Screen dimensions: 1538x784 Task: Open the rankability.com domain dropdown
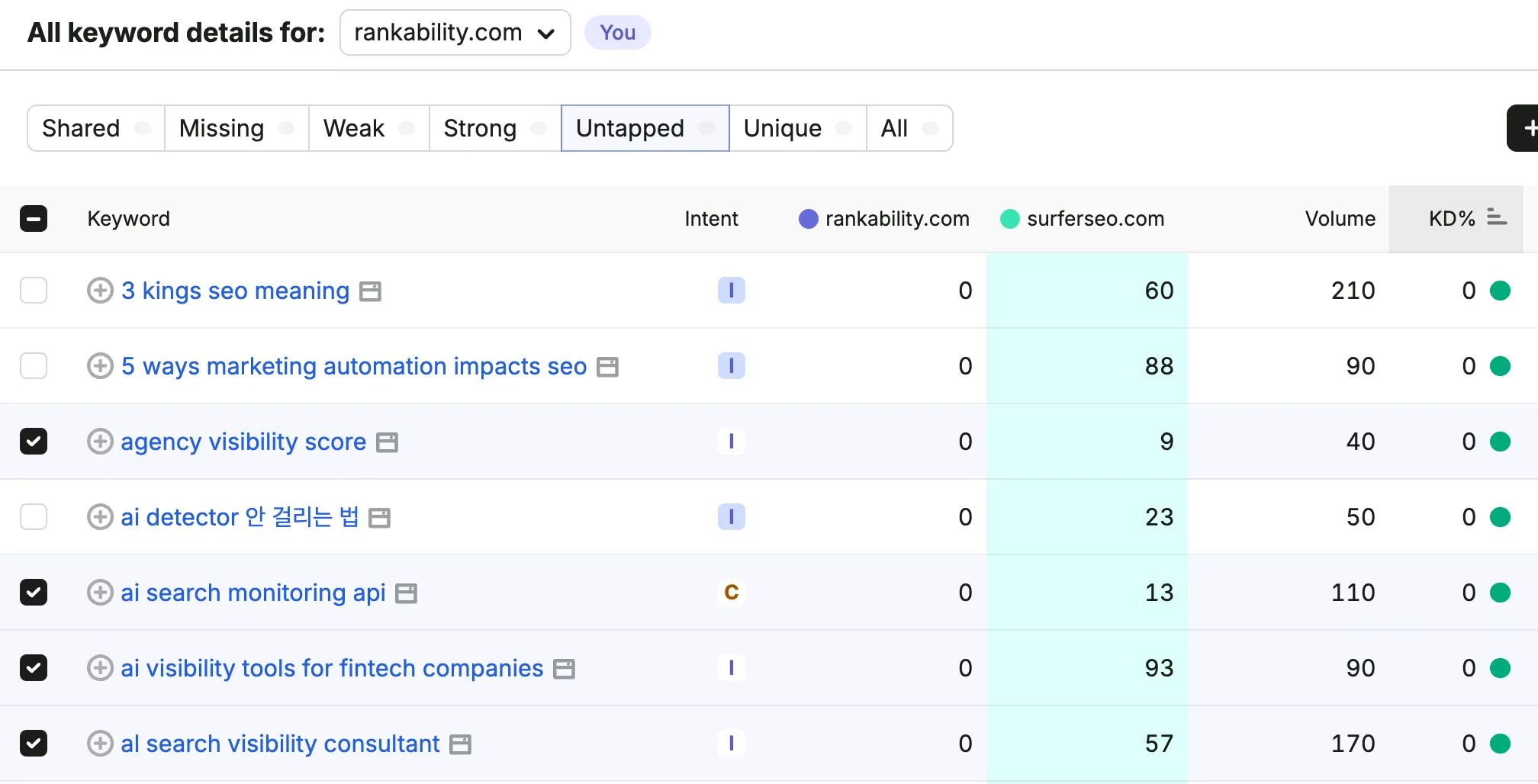click(455, 33)
